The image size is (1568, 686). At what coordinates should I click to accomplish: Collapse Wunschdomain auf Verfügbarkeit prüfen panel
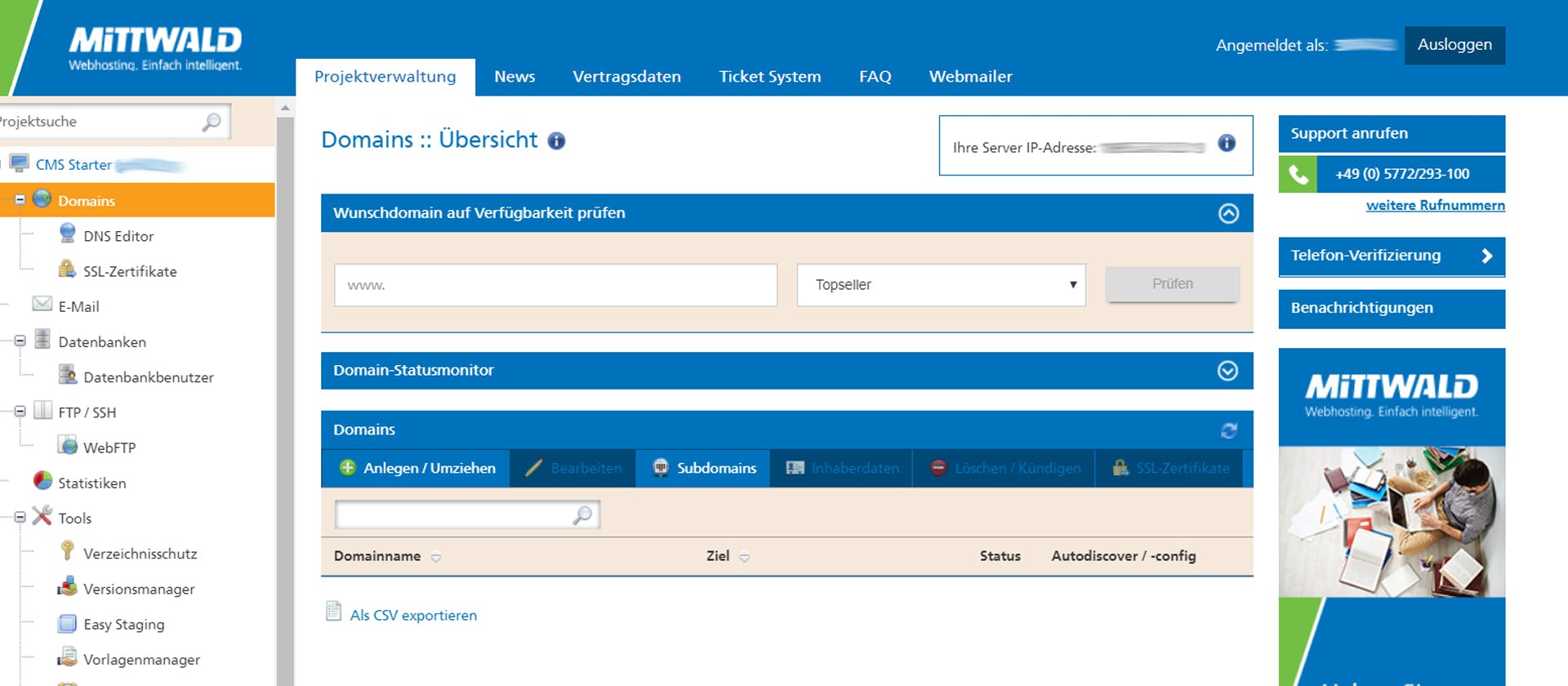[1228, 213]
